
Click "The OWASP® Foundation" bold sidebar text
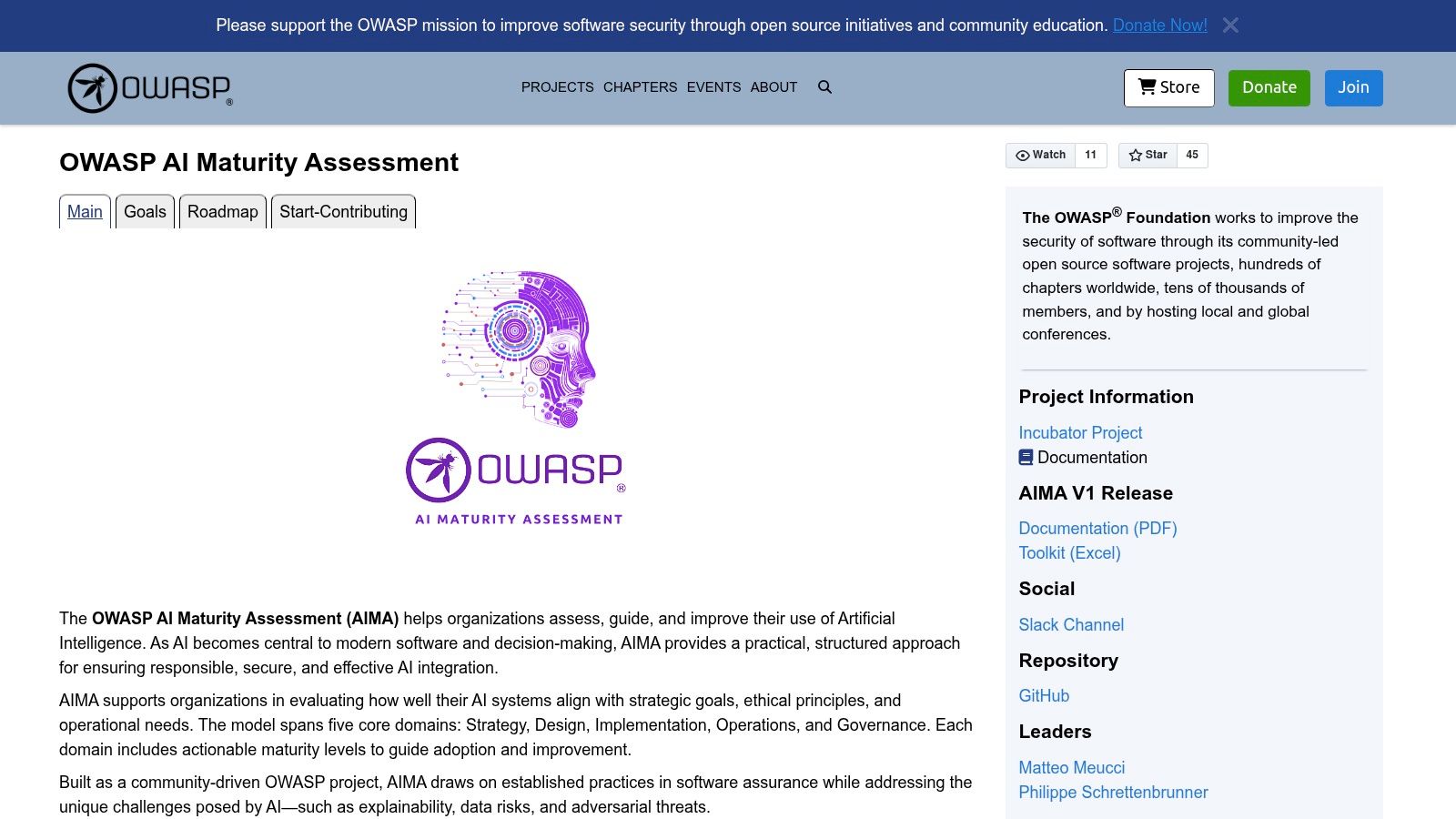pos(1116,217)
